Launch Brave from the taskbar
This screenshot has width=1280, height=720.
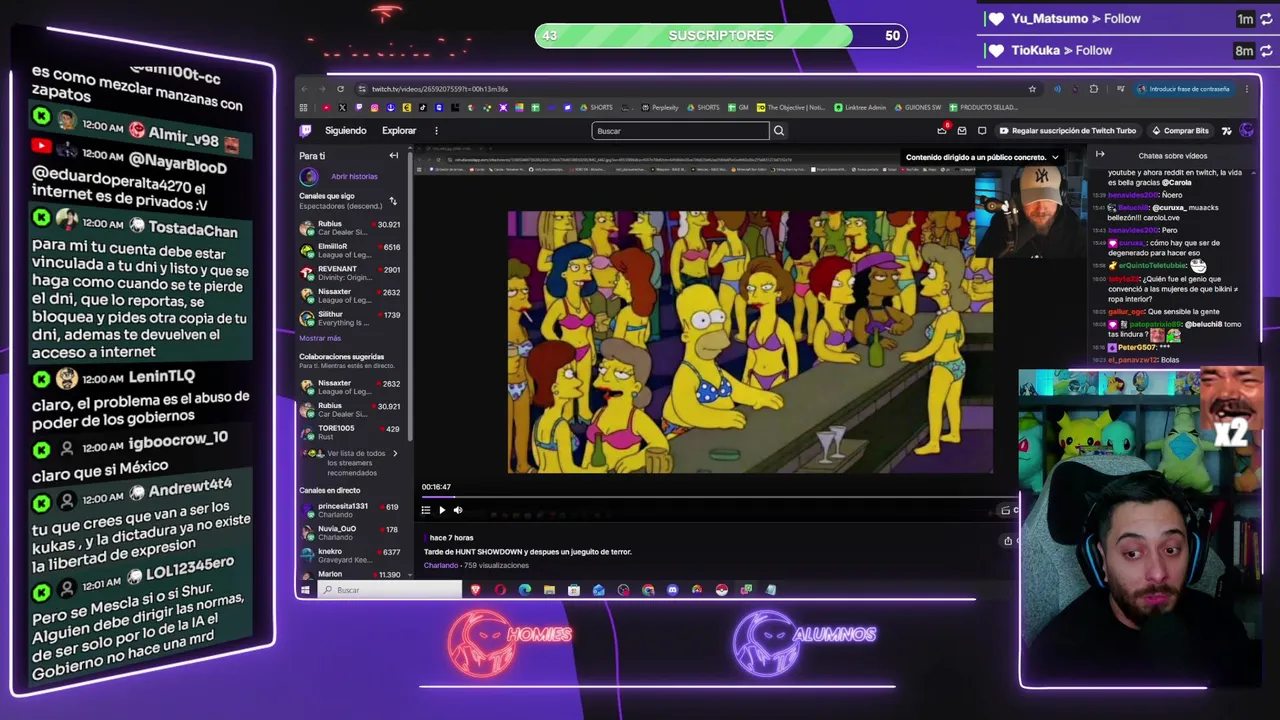point(476,590)
